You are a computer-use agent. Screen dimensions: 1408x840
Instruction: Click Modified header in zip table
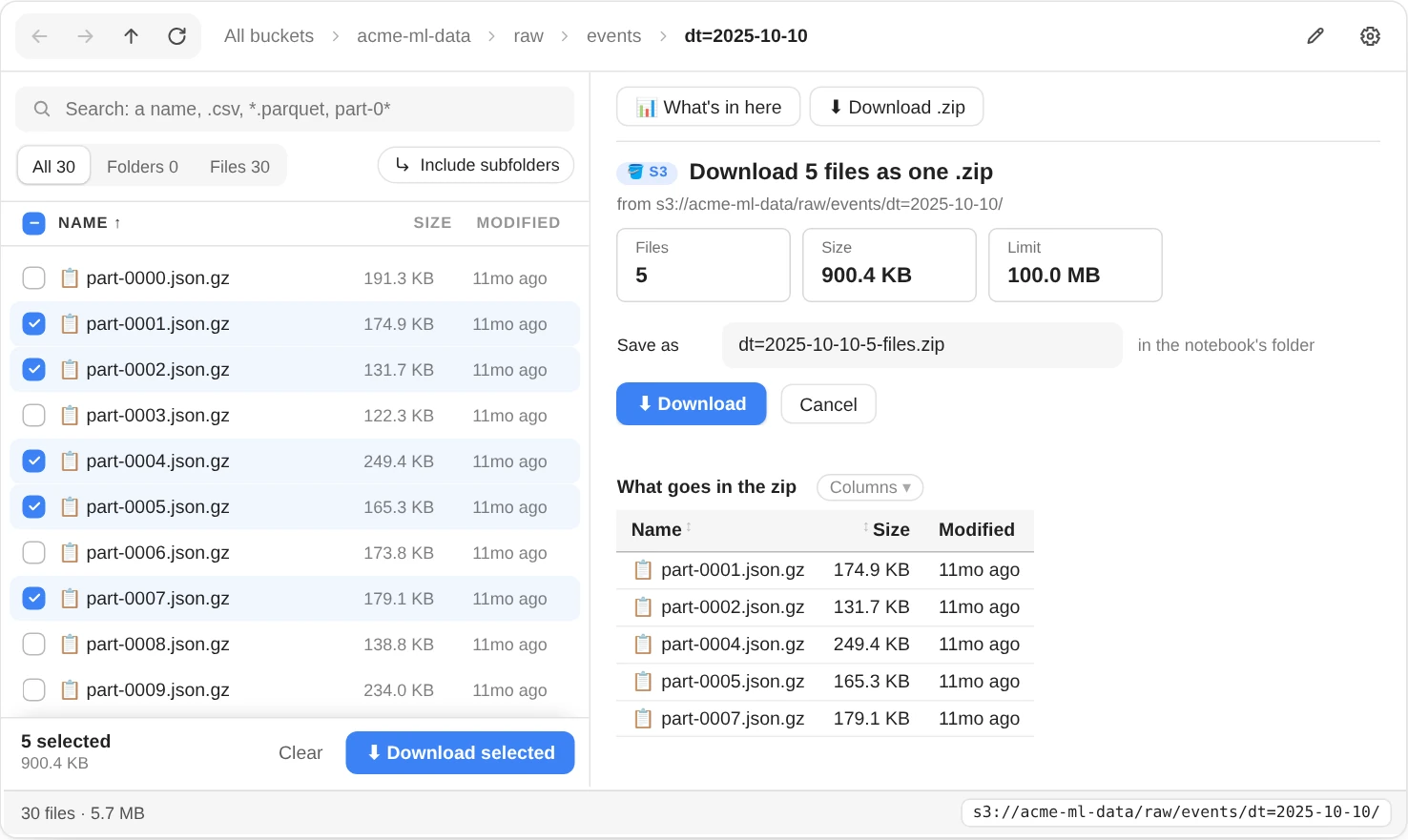(977, 530)
